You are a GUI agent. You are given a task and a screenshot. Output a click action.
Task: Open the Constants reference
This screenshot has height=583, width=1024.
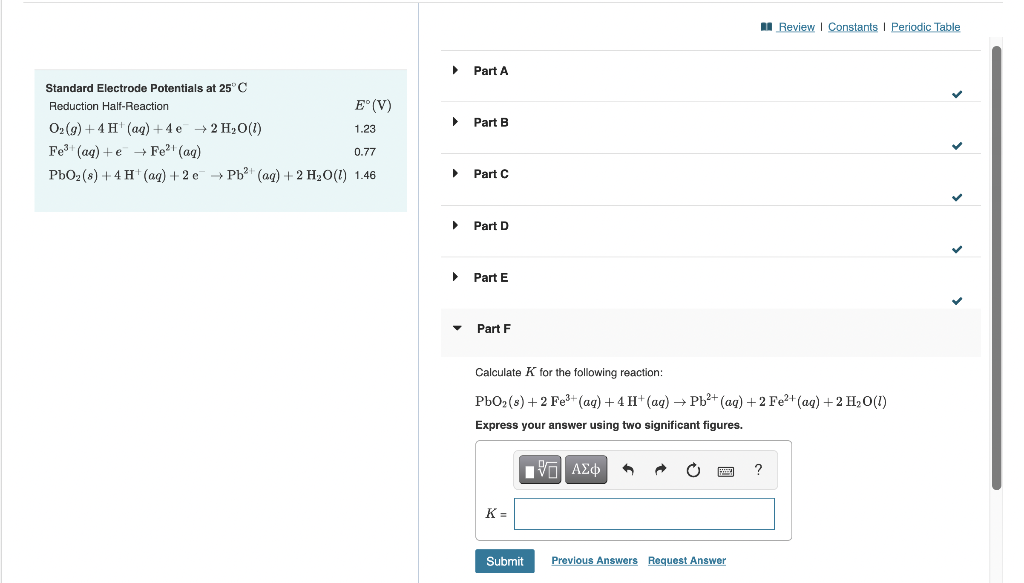(852, 27)
